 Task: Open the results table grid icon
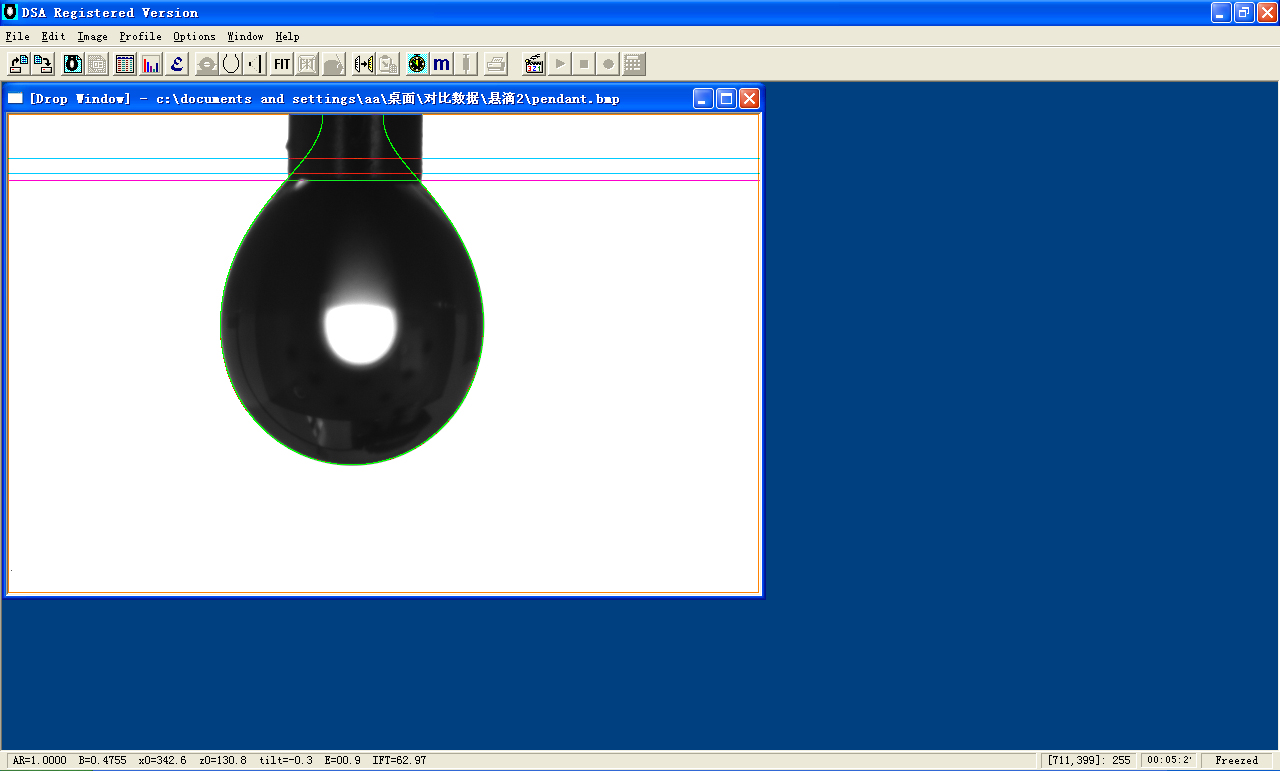click(x=125, y=64)
